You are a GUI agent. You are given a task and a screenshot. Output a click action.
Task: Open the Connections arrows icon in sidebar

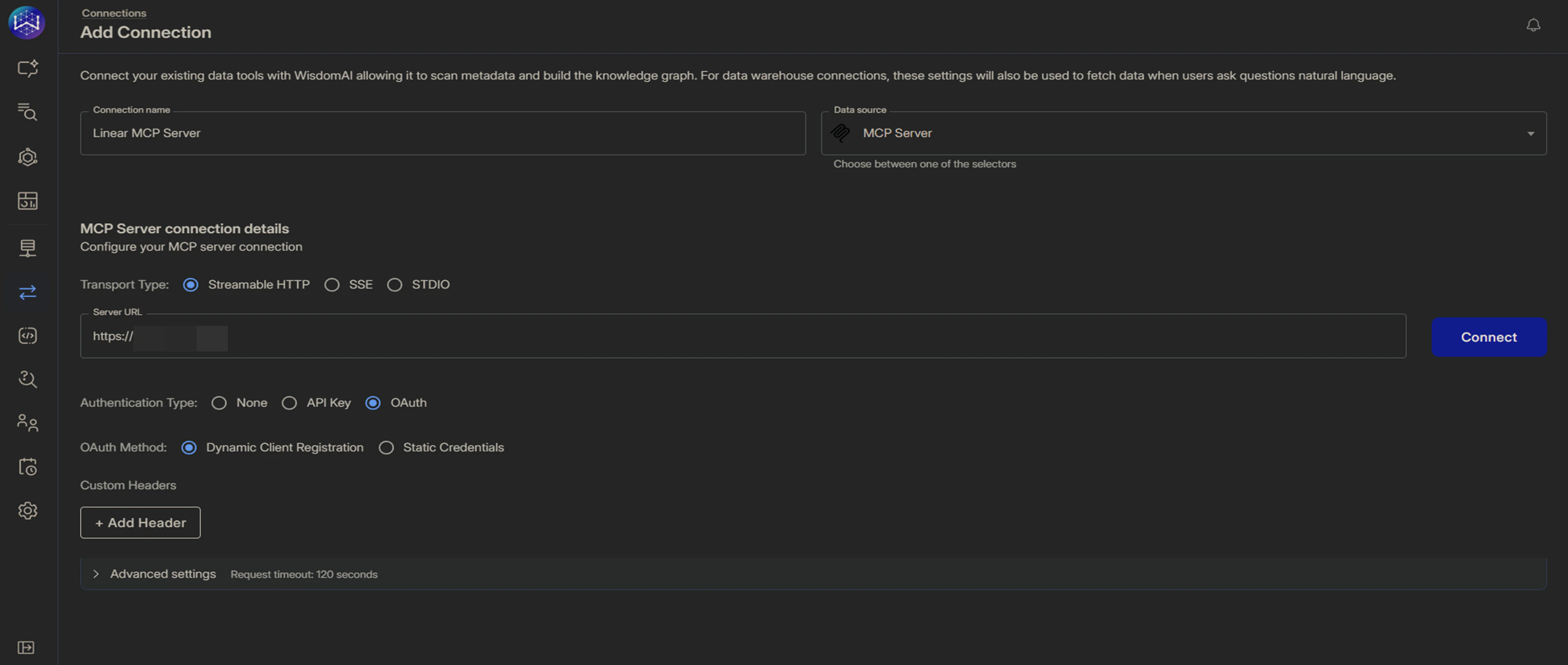[x=27, y=293]
